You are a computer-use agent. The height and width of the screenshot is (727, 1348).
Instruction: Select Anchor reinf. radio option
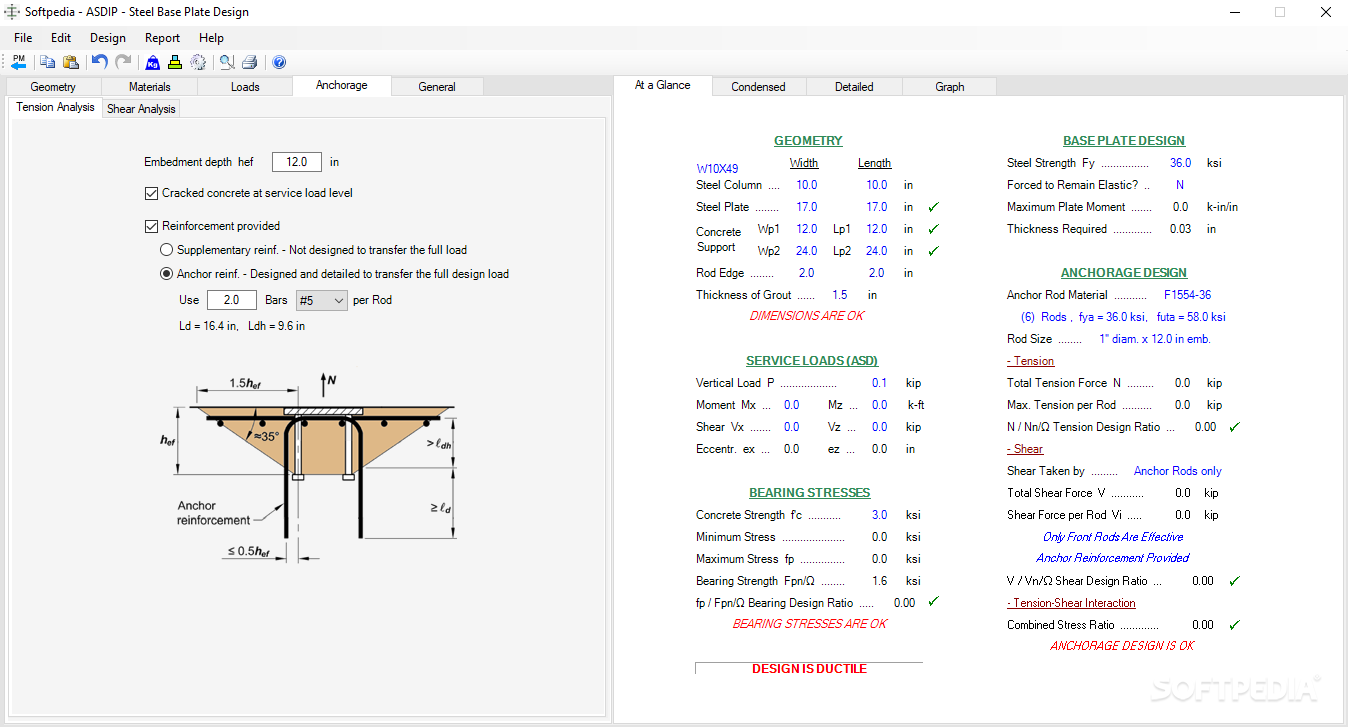(167, 274)
